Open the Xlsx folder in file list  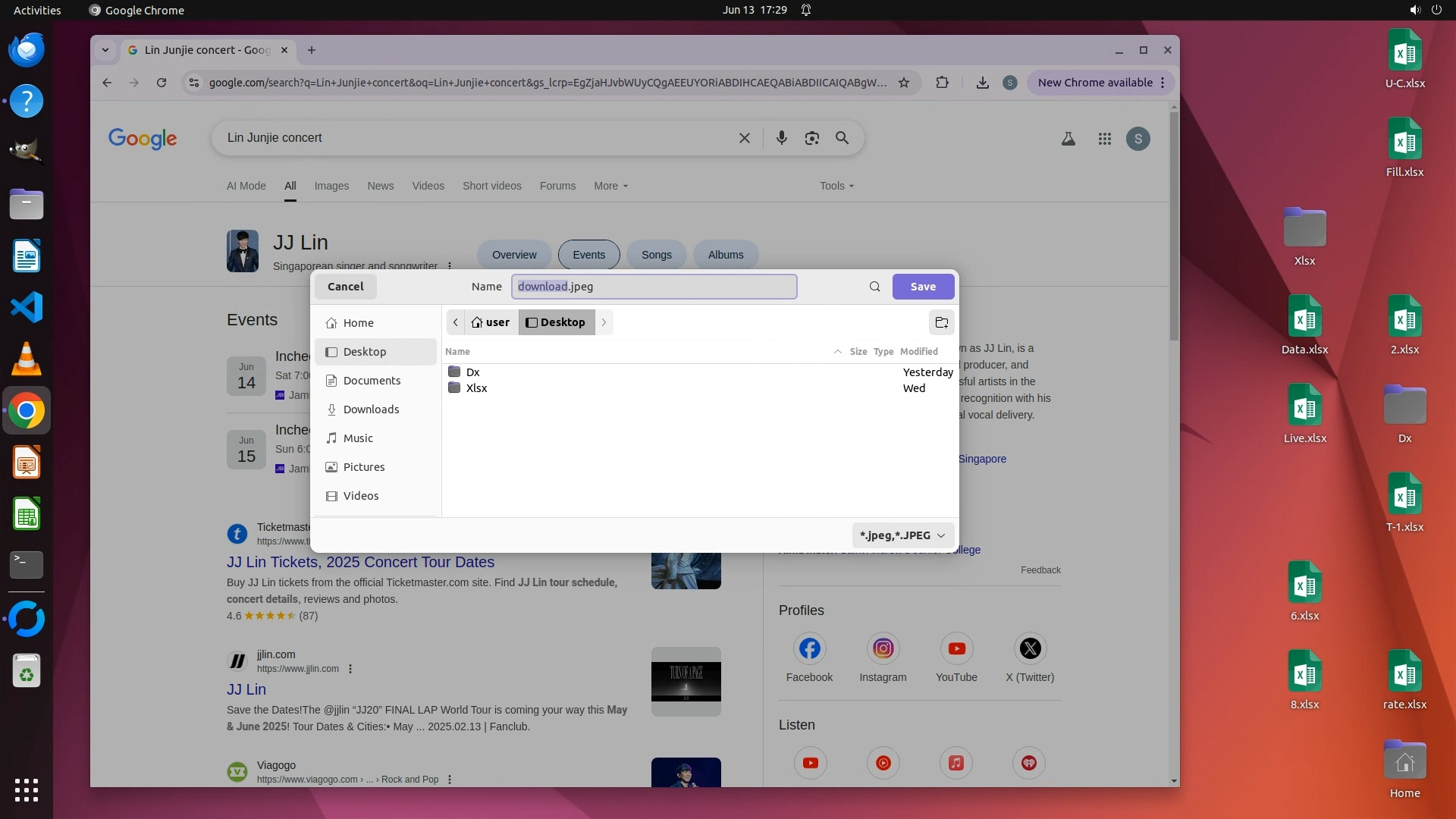[476, 388]
